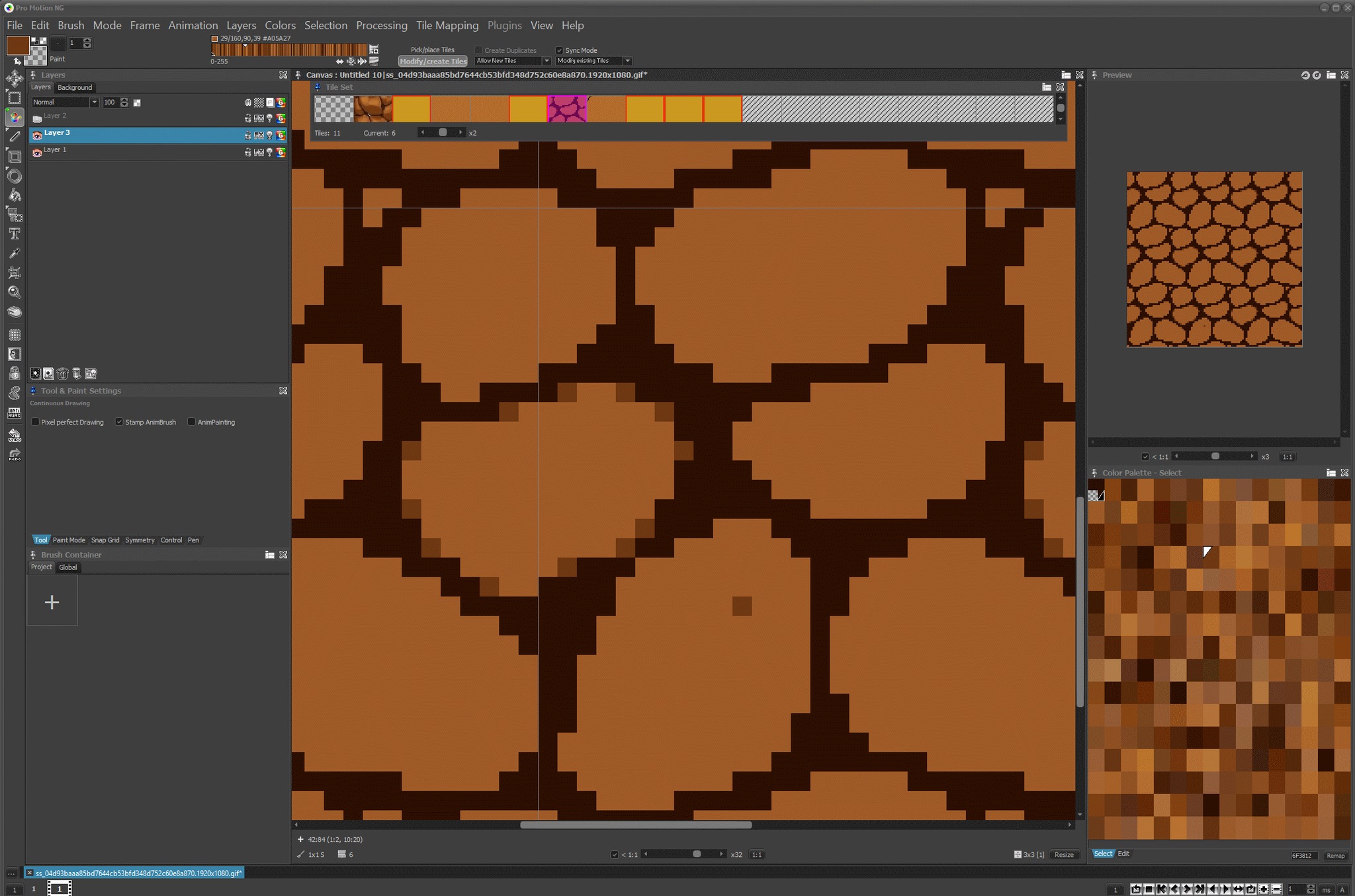The height and width of the screenshot is (896, 1355).
Task: Expand the Allow New Tiles dropdown
Action: (546, 61)
